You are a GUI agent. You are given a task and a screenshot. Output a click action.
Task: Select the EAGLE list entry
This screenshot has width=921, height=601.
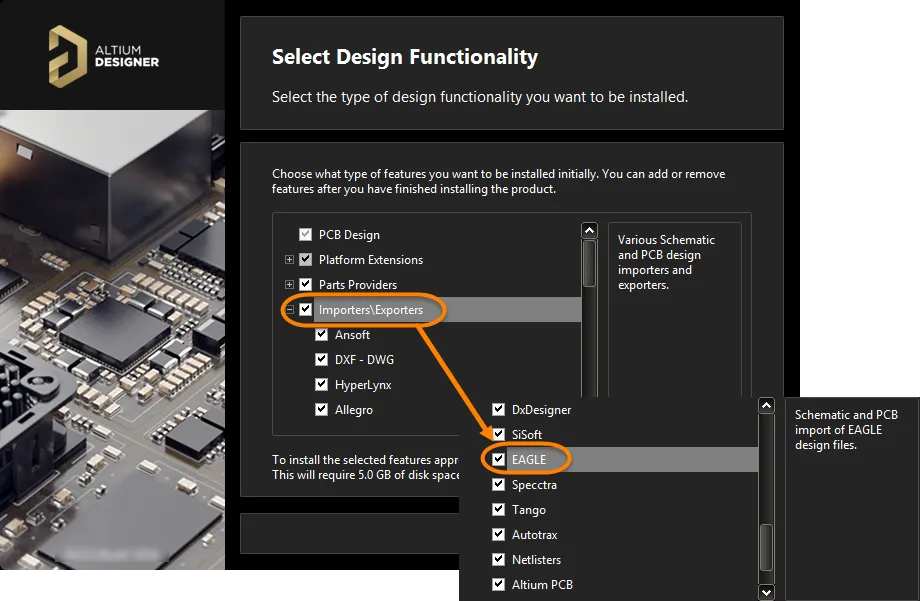tap(529, 459)
